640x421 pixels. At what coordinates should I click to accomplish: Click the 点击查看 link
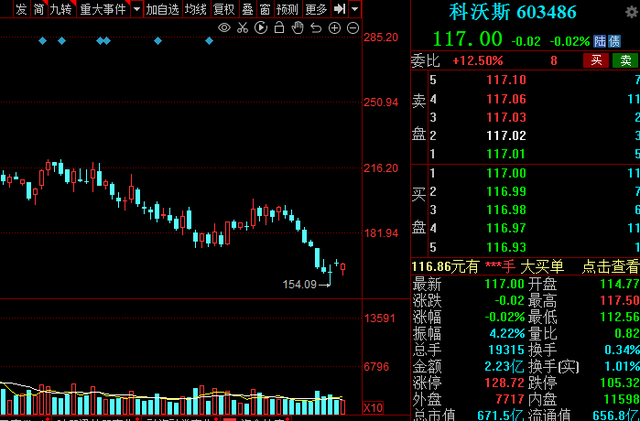click(x=610, y=267)
